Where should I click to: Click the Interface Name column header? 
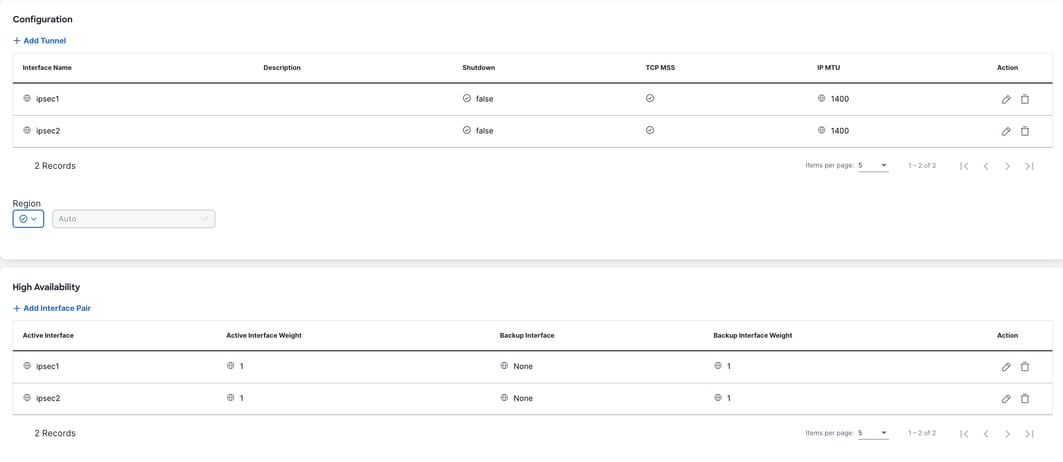click(47, 68)
